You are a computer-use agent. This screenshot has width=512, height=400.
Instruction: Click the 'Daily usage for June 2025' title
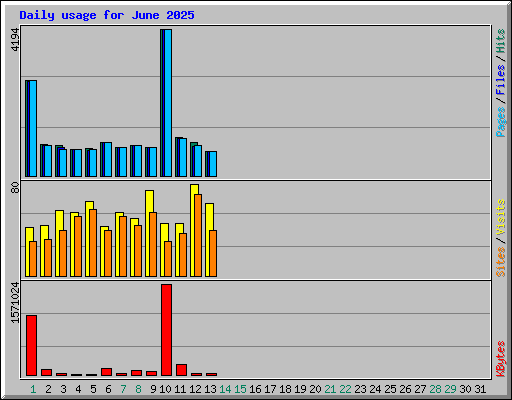(x=107, y=15)
